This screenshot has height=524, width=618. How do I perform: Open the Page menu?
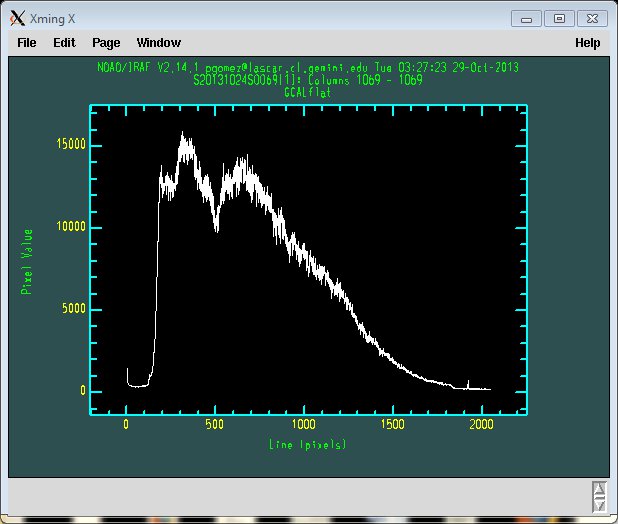106,43
